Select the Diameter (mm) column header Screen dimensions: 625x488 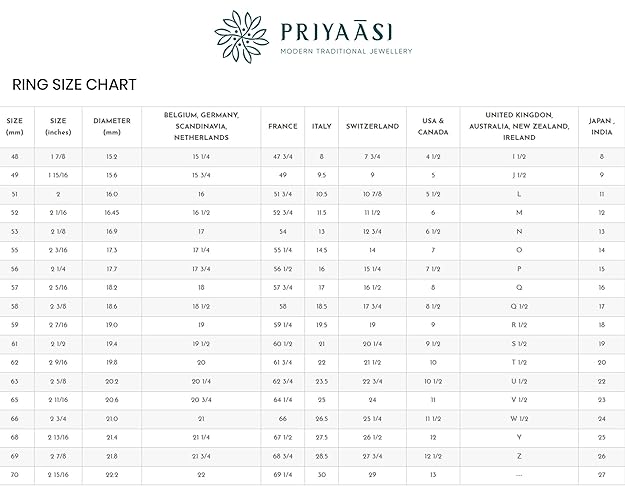[112, 126]
